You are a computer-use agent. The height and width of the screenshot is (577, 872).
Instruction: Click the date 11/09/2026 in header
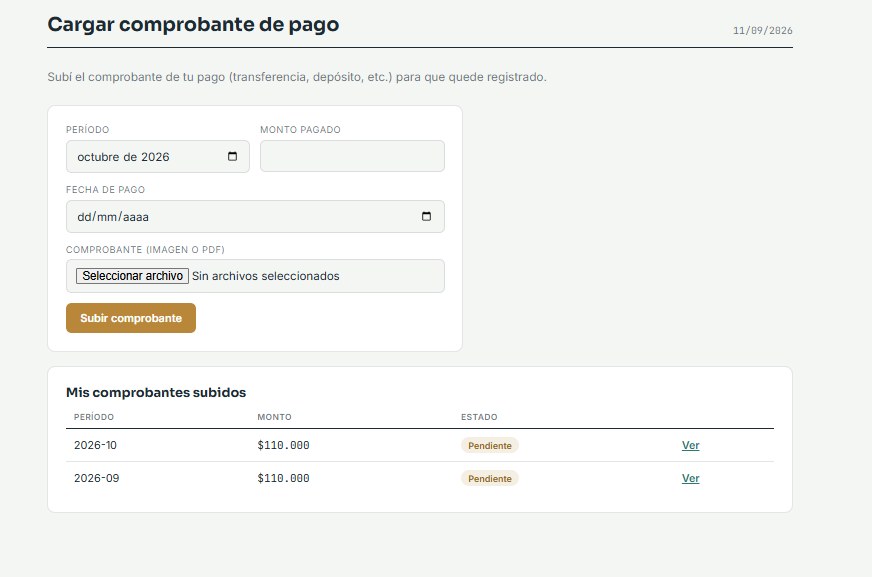pos(762,31)
